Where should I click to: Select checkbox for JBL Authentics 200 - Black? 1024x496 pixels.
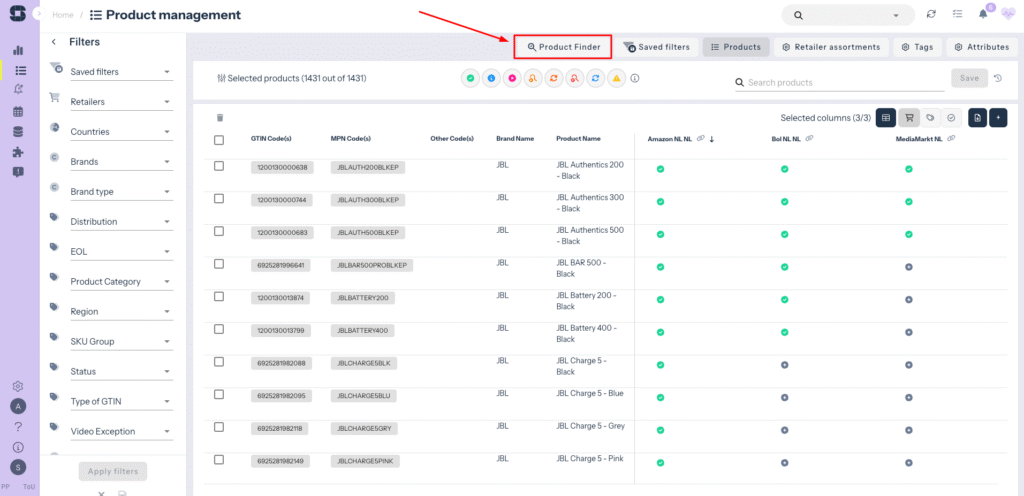[x=219, y=167]
